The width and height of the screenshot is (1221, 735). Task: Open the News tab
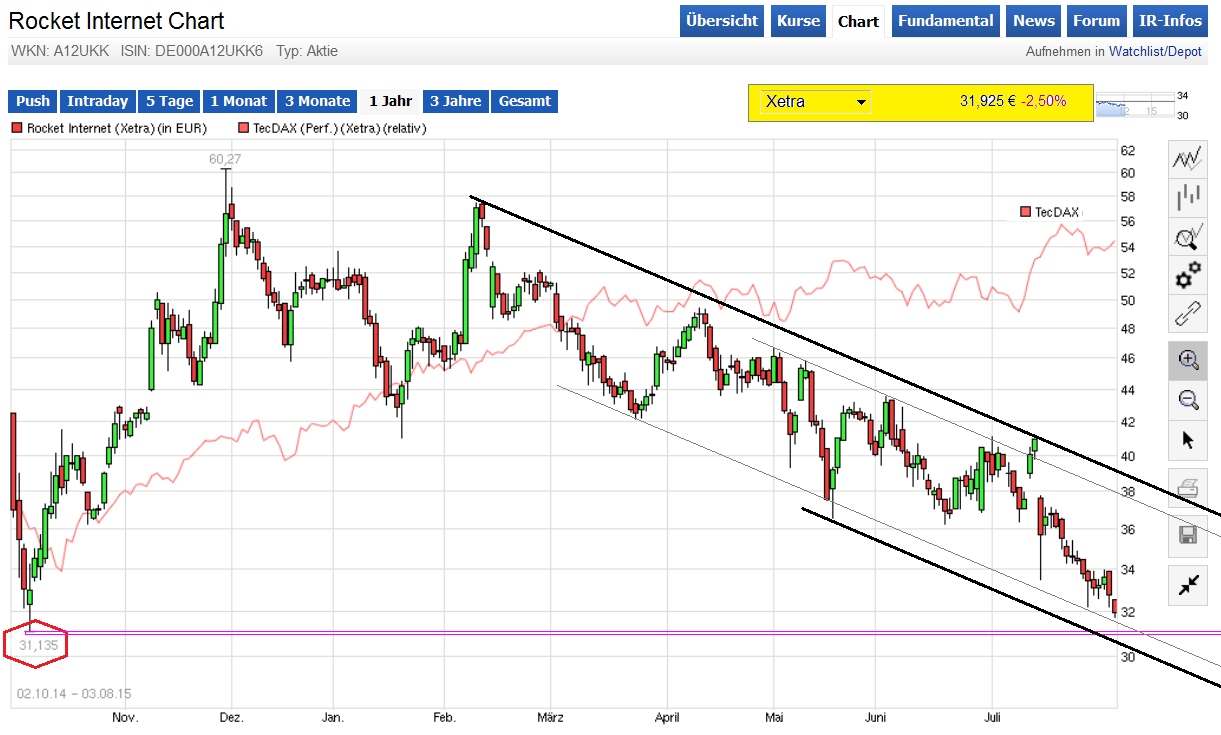1033,21
